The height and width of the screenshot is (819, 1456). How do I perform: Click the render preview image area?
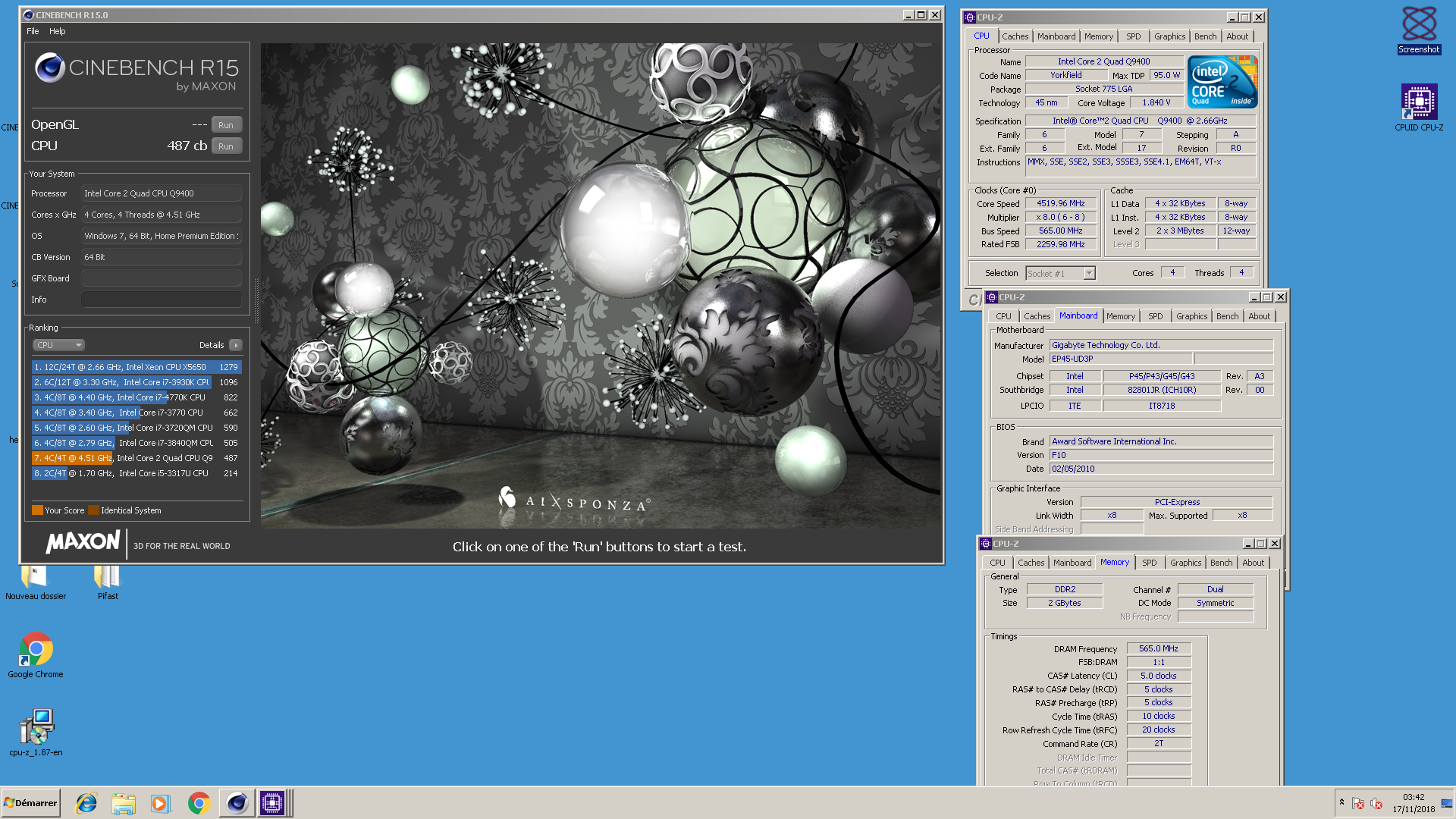pyautogui.click(x=601, y=285)
